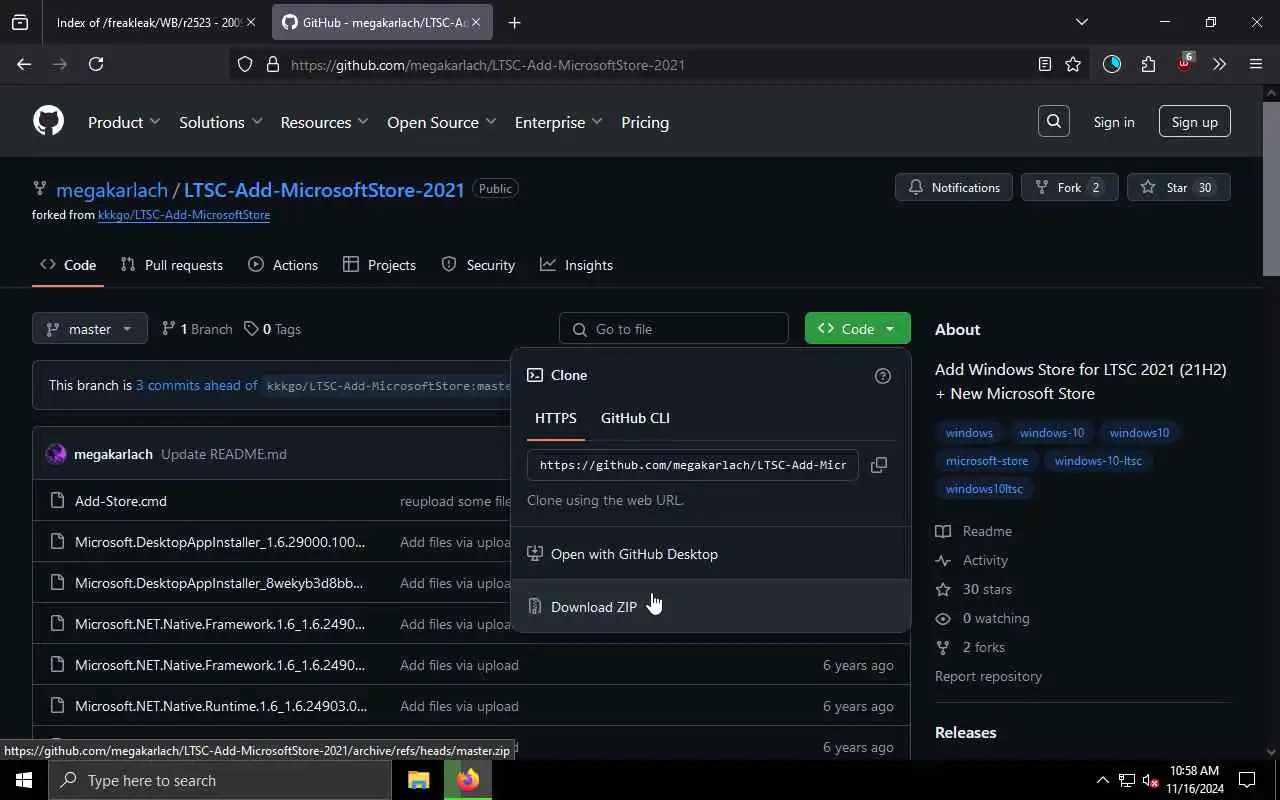
Task: Go back to the previous page
Action: coord(24,64)
